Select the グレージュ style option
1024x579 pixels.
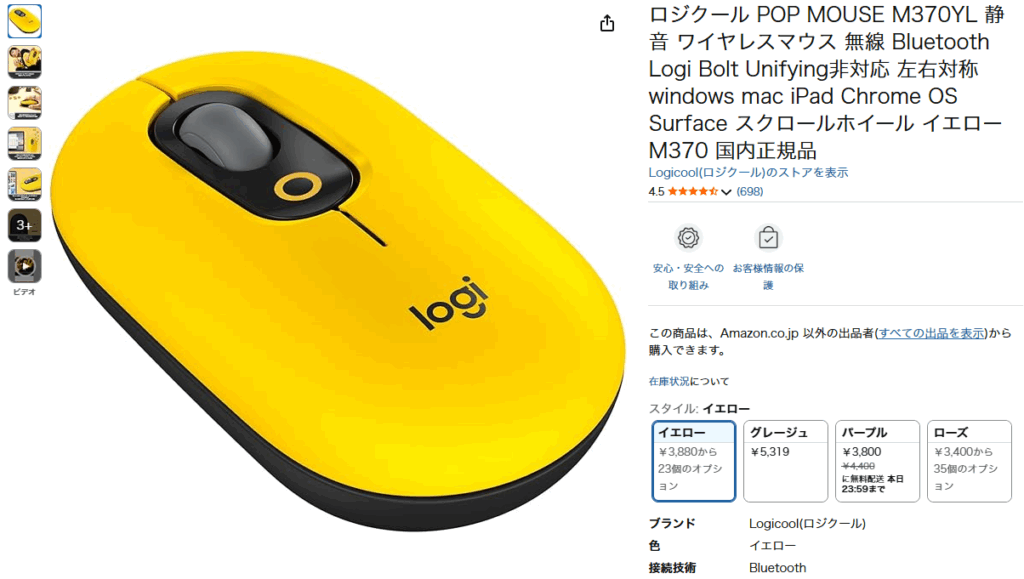coord(786,461)
